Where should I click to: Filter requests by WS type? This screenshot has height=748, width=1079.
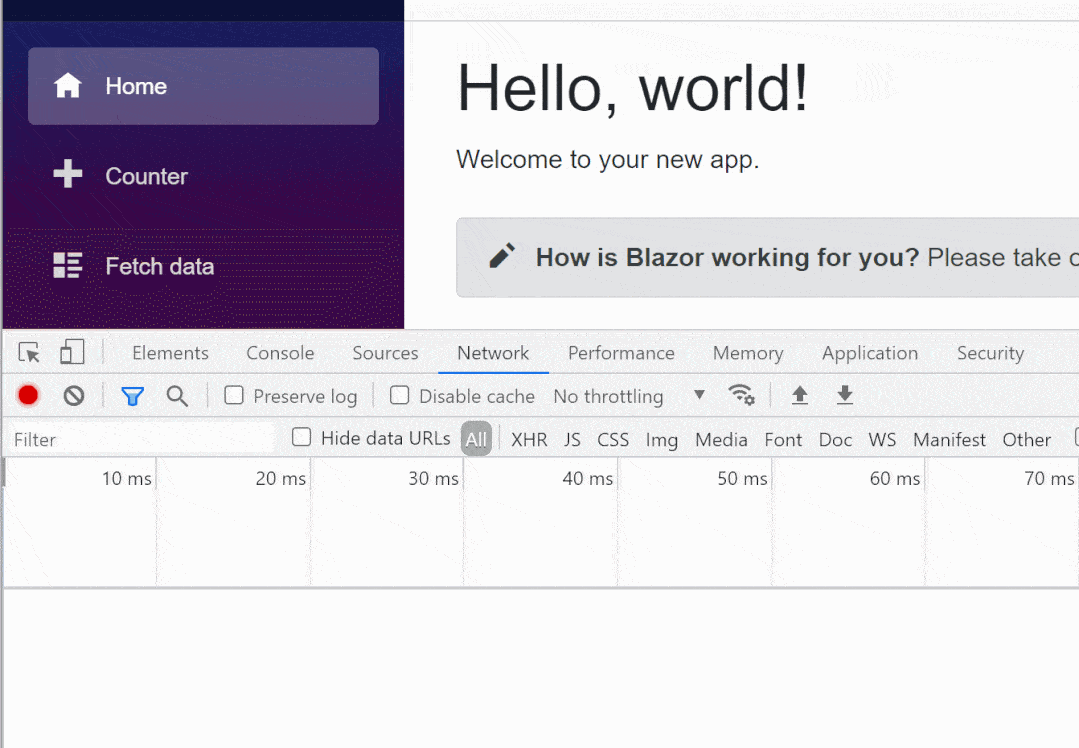pyautogui.click(x=882, y=439)
